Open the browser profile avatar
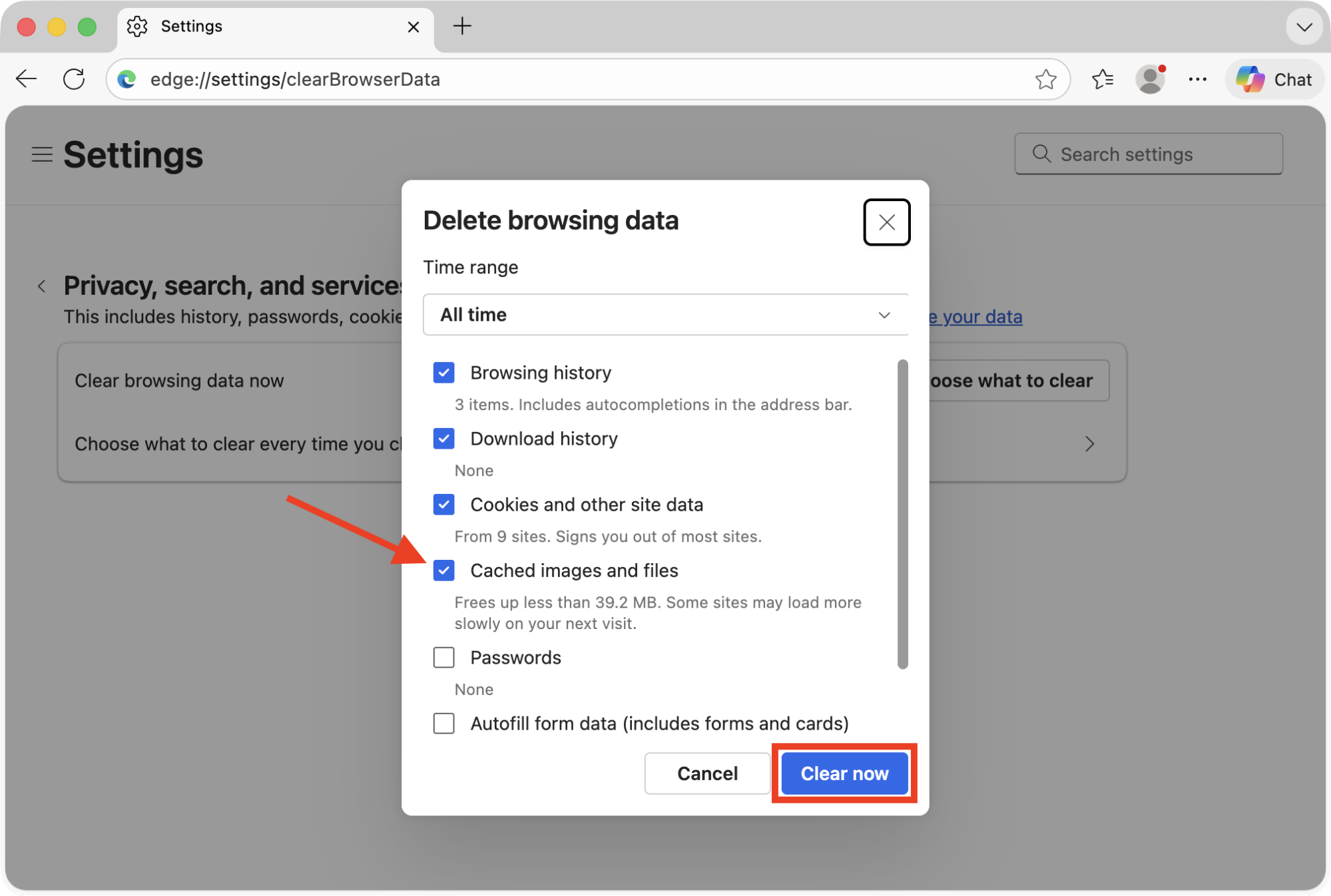Screen dimensions: 1331x896 pos(1151,79)
